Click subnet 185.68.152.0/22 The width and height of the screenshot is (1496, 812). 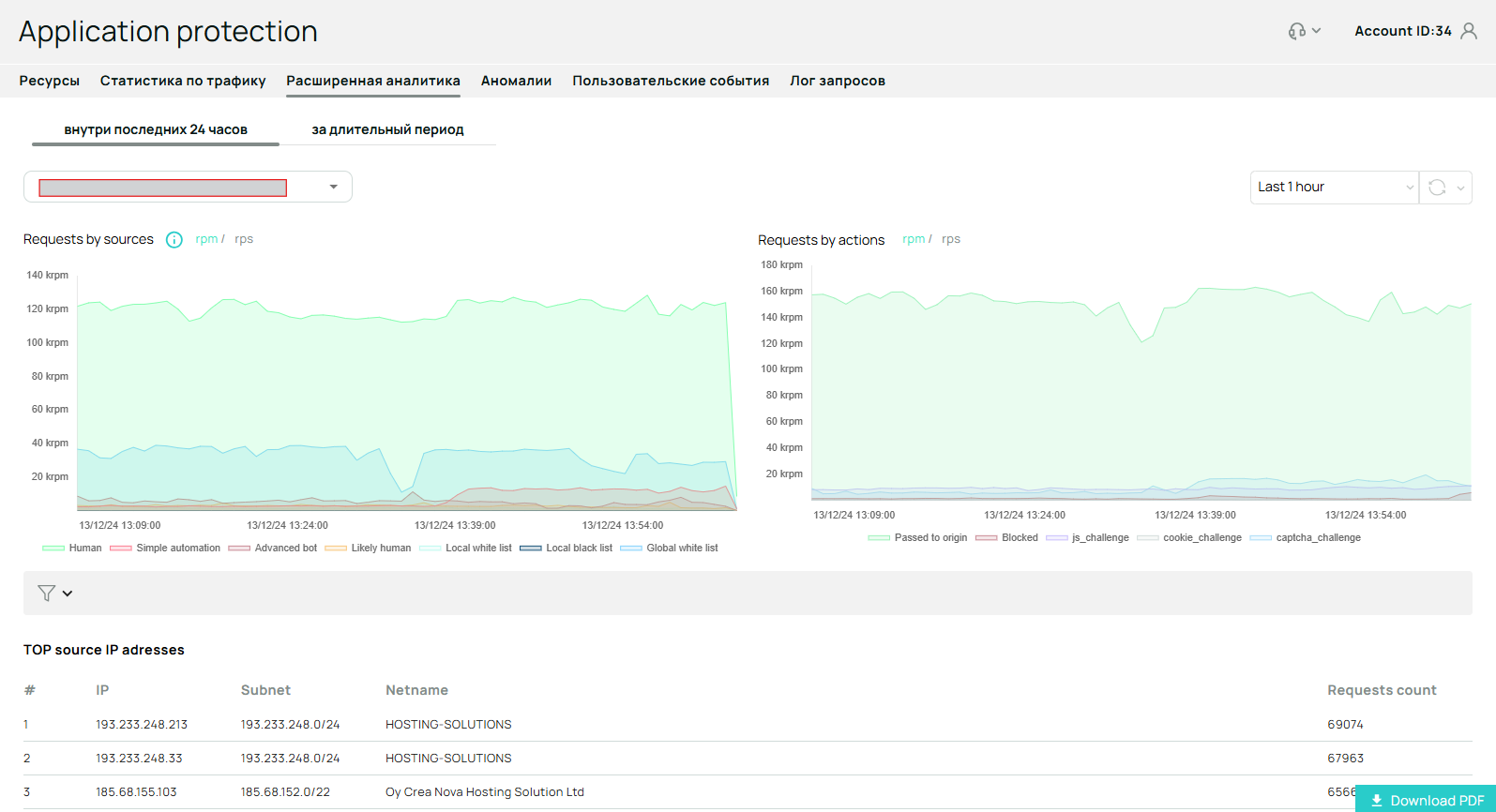tap(285, 791)
